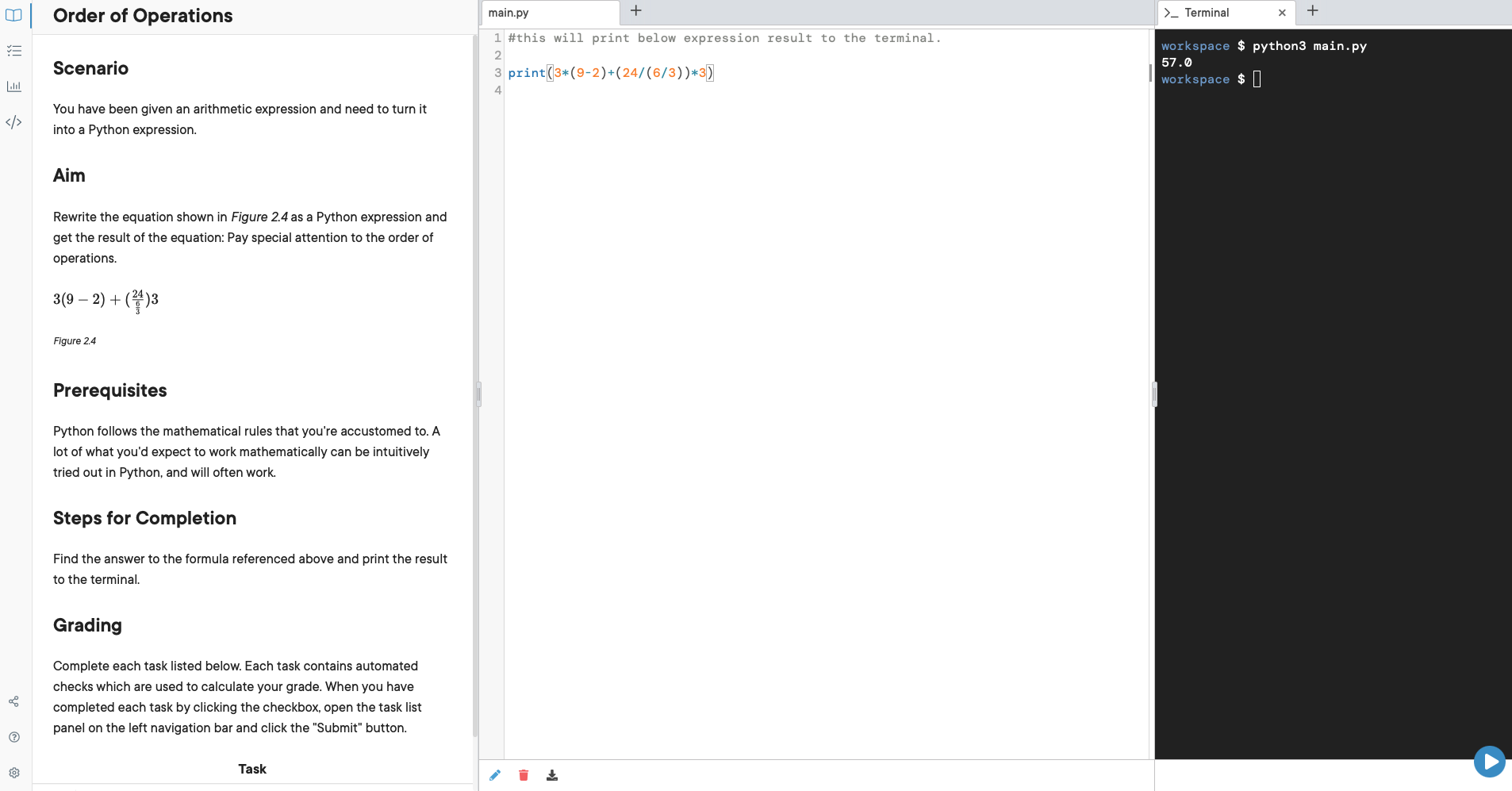1512x791 pixels.
Task: Click the 'Task' label at panel bottom
Action: 252,769
